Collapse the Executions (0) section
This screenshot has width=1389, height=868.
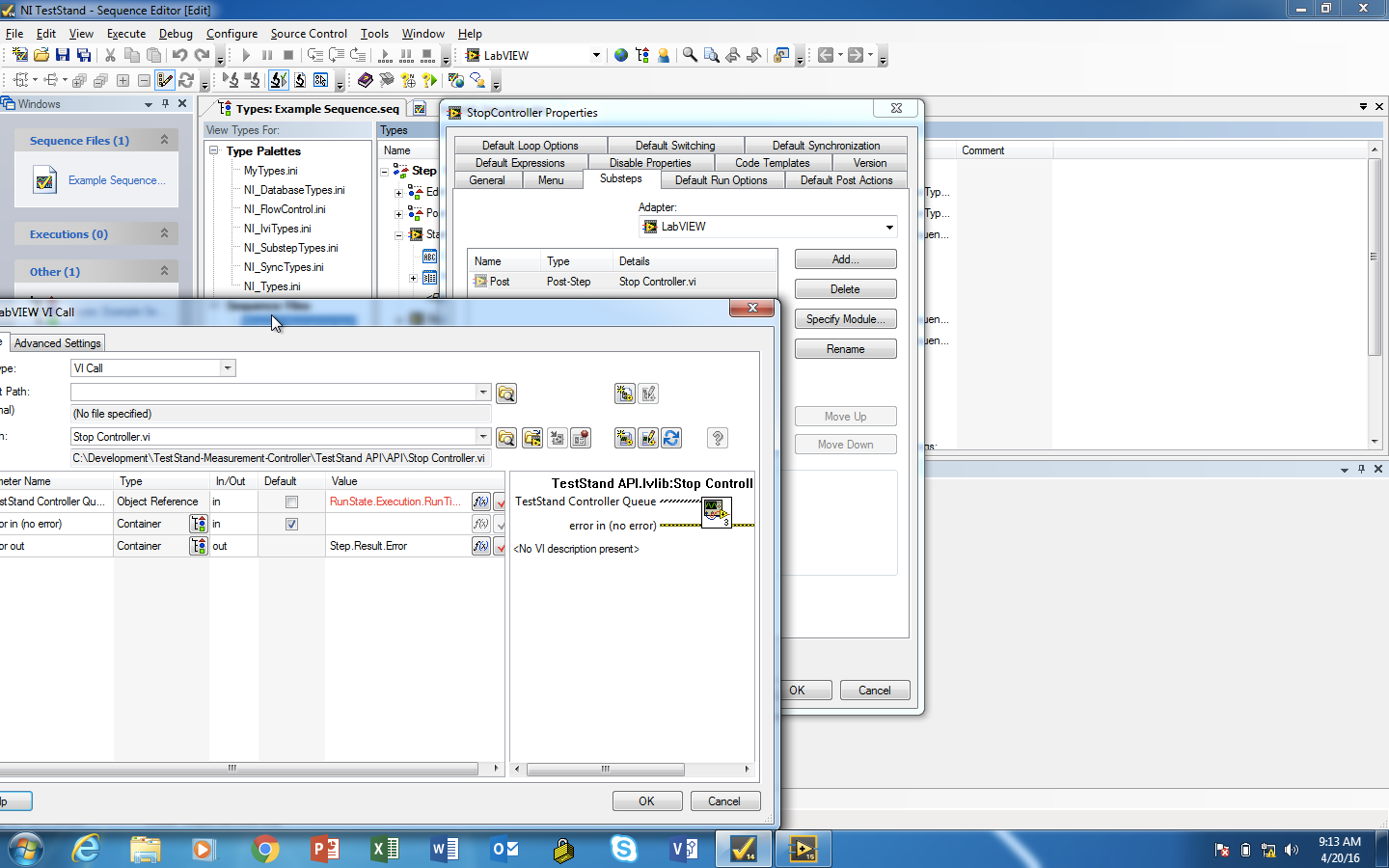(x=164, y=233)
